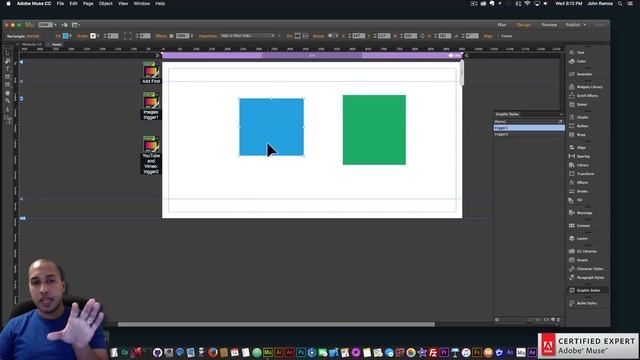Select the Add First widget on pasteboard
This screenshot has width=640, height=360.
pos(151,73)
